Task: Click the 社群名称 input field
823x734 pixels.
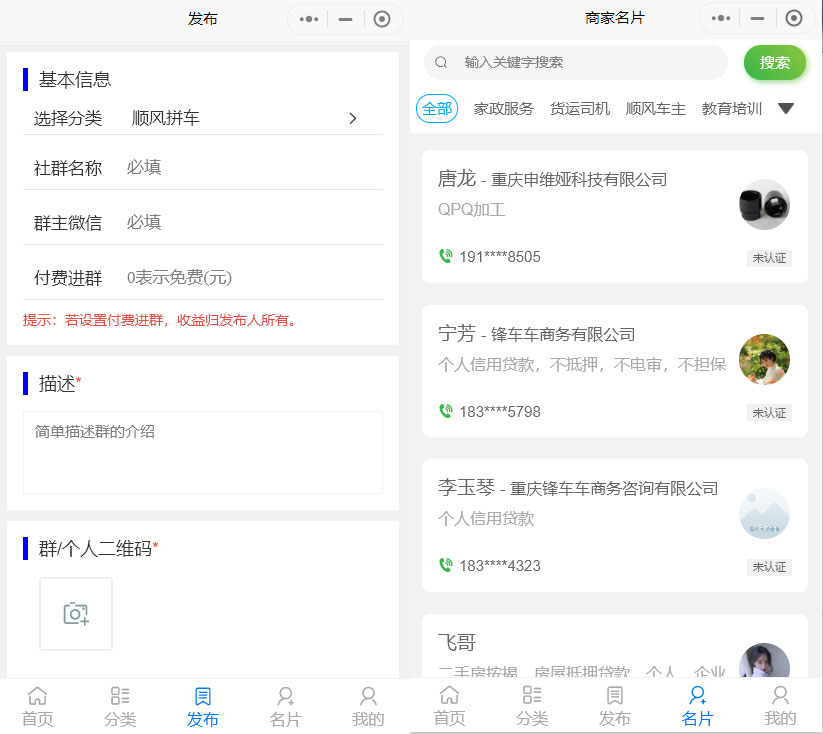Action: click(250, 167)
